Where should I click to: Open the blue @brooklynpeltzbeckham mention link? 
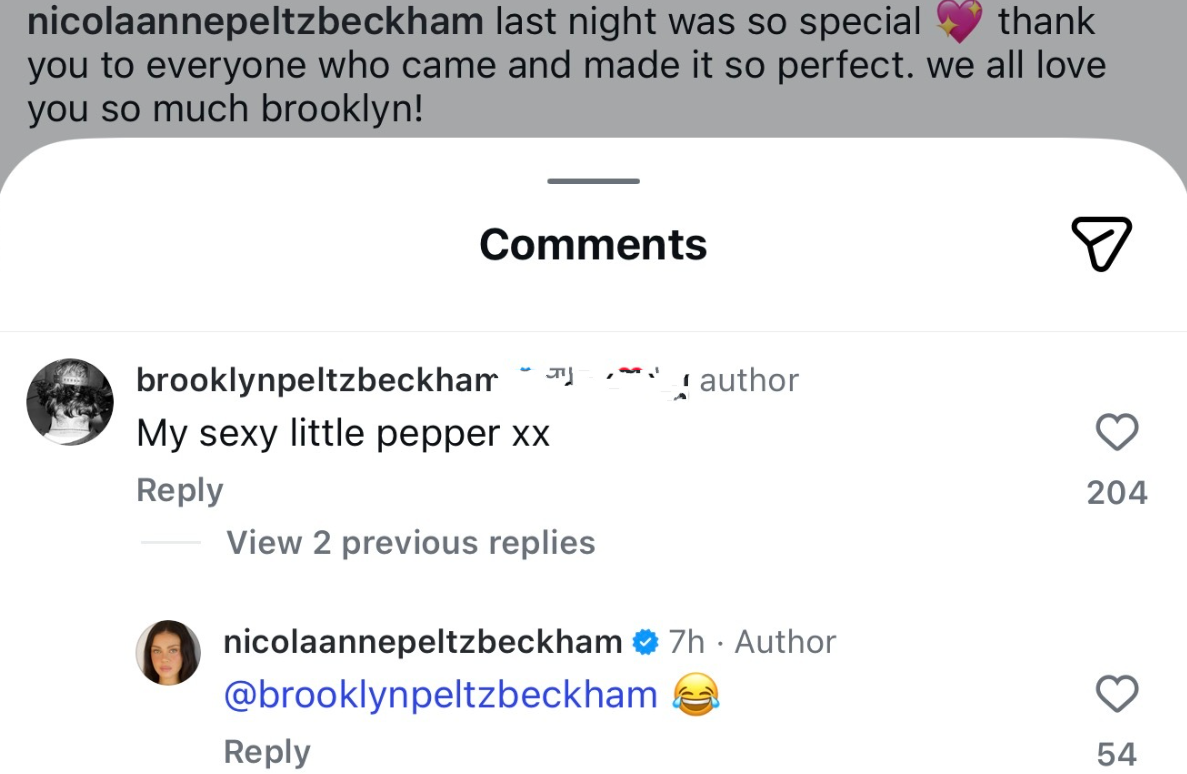tap(441, 694)
